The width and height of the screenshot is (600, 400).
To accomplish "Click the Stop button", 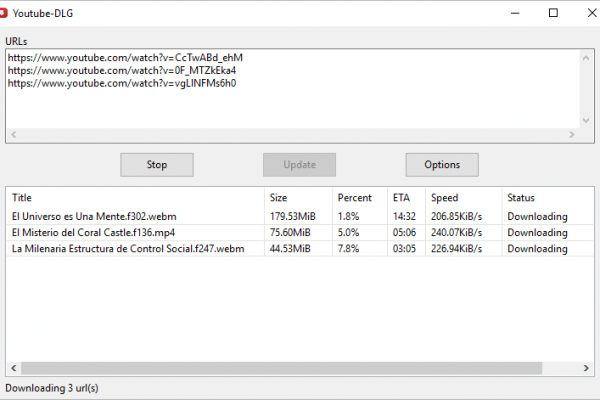I will [x=157, y=165].
